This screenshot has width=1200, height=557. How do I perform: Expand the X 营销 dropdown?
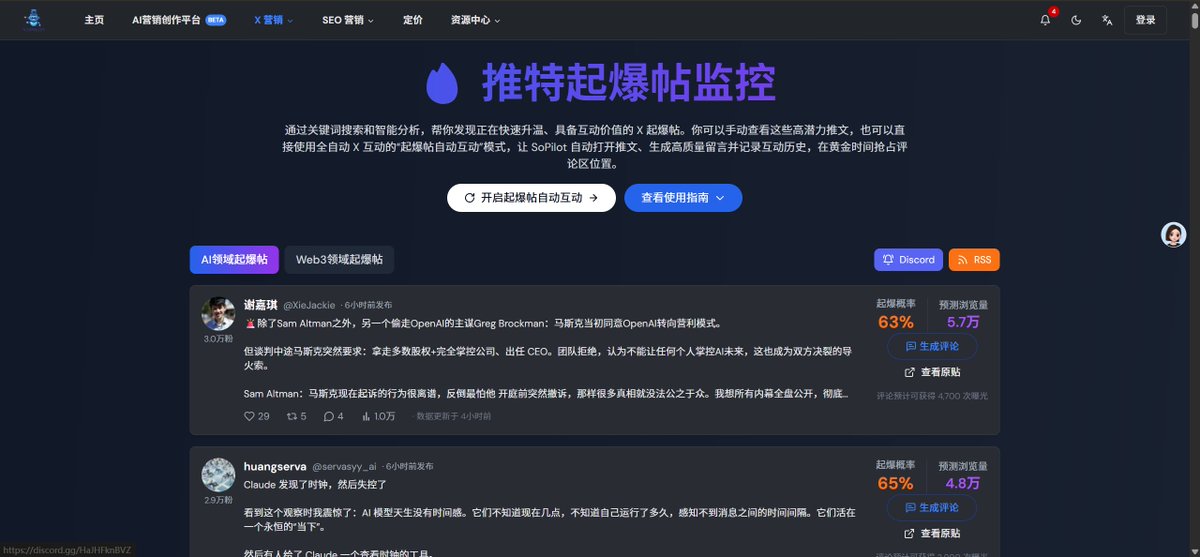coord(274,20)
